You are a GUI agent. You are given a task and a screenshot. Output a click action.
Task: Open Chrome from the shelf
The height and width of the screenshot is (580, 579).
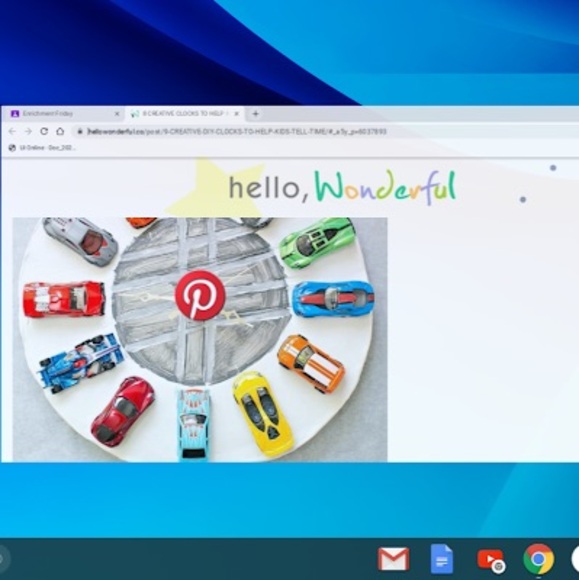[x=539, y=559]
